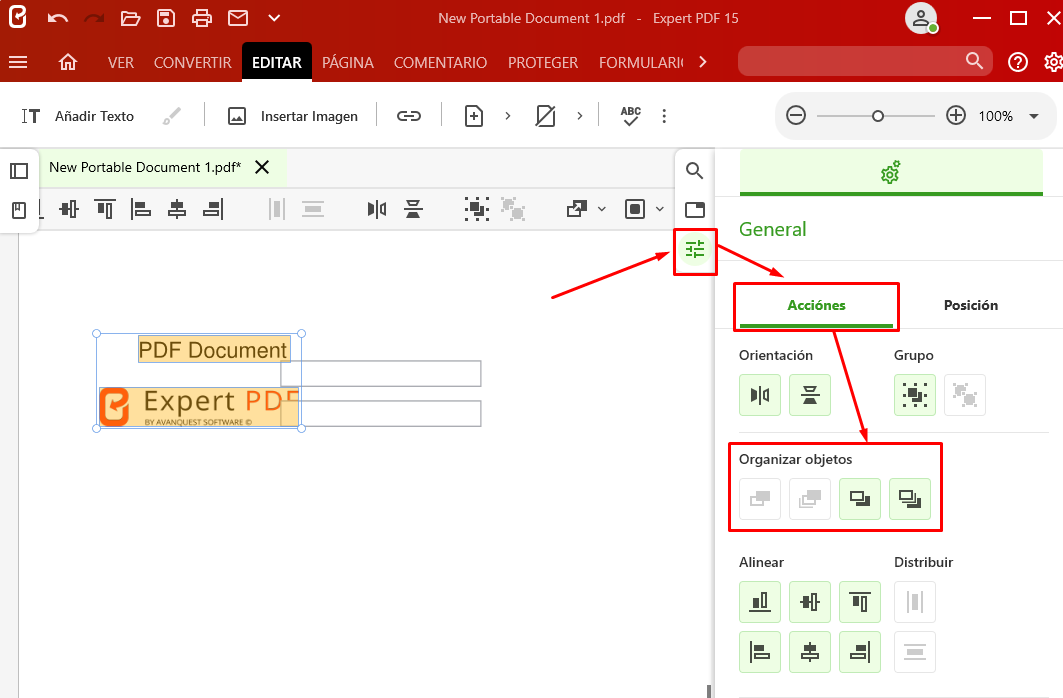
Task: Align right in panel Alinear section
Action: [x=860, y=652]
